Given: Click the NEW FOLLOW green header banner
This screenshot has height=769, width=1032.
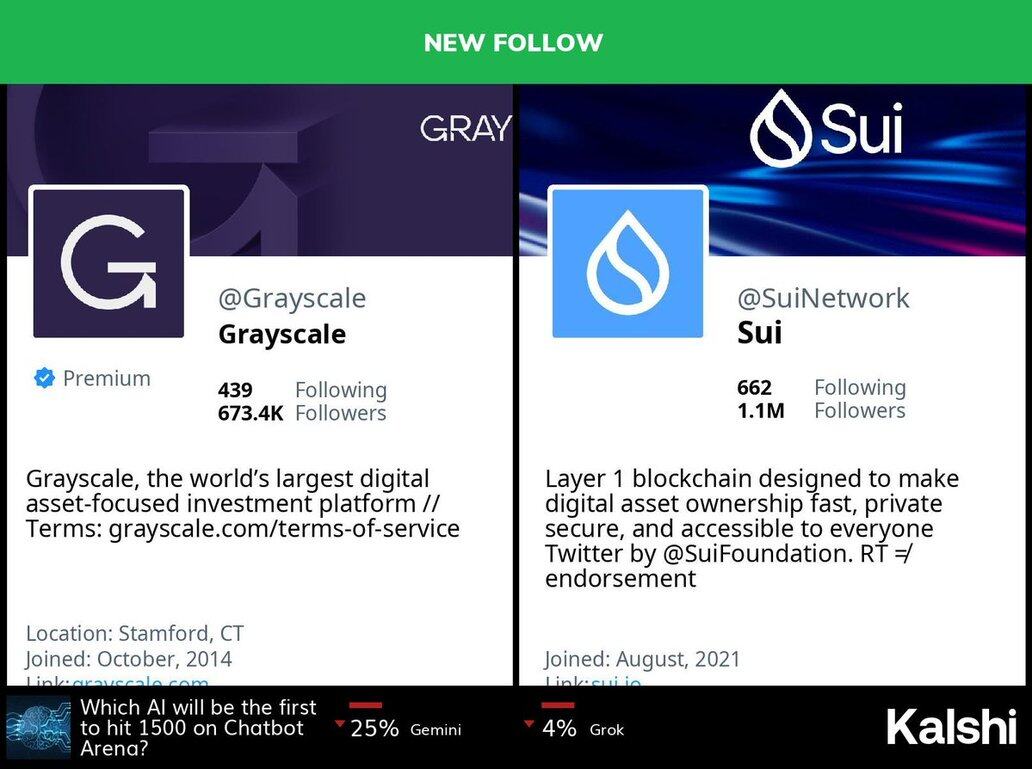Looking at the screenshot, I should pyautogui.click(x=514, y=43).
